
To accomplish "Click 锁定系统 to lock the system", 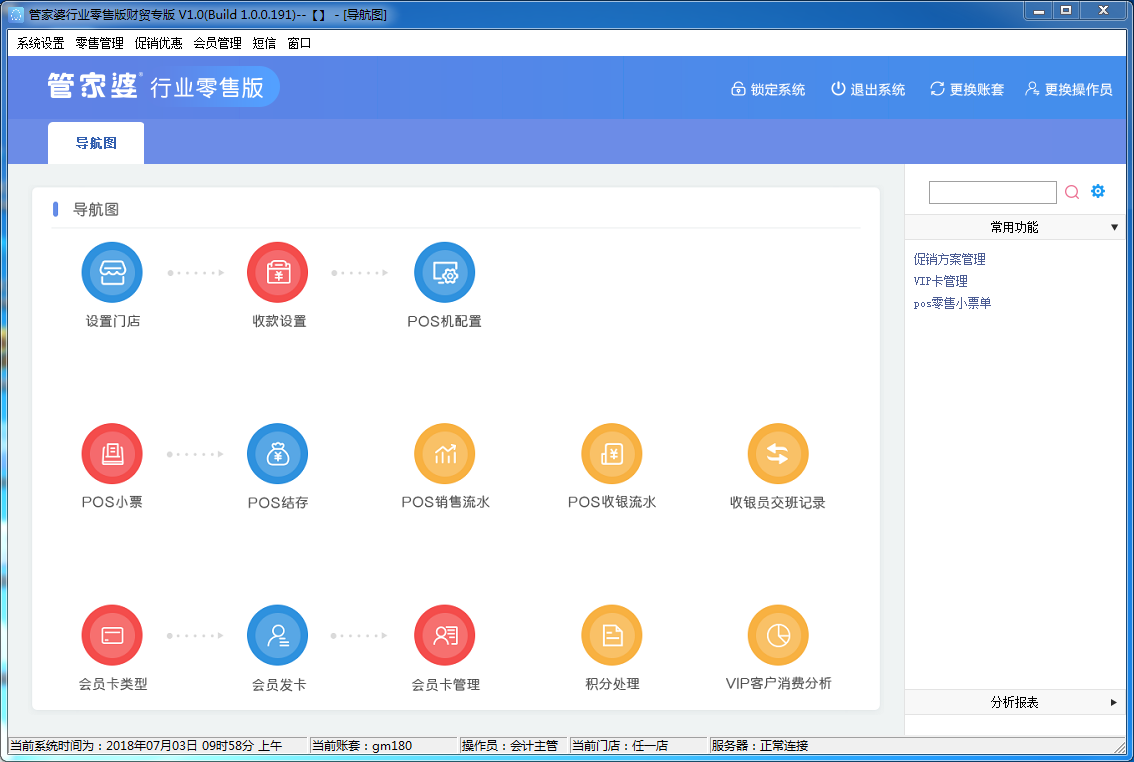I will click(x=768, y=89).
